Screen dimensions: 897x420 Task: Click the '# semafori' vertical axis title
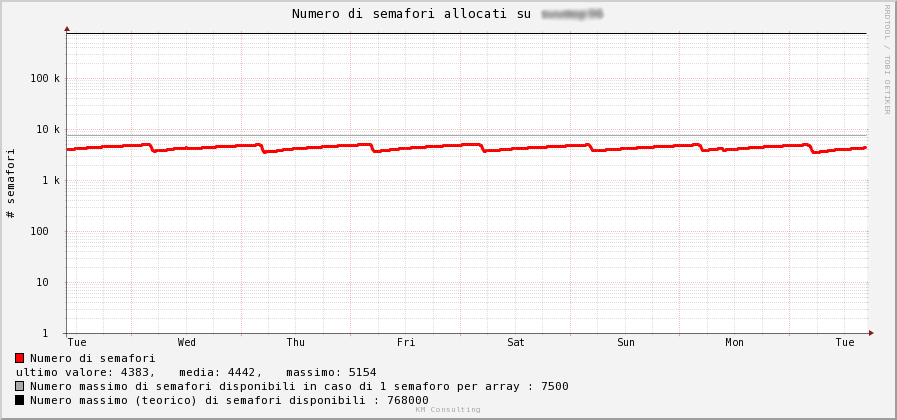point(11,183)
